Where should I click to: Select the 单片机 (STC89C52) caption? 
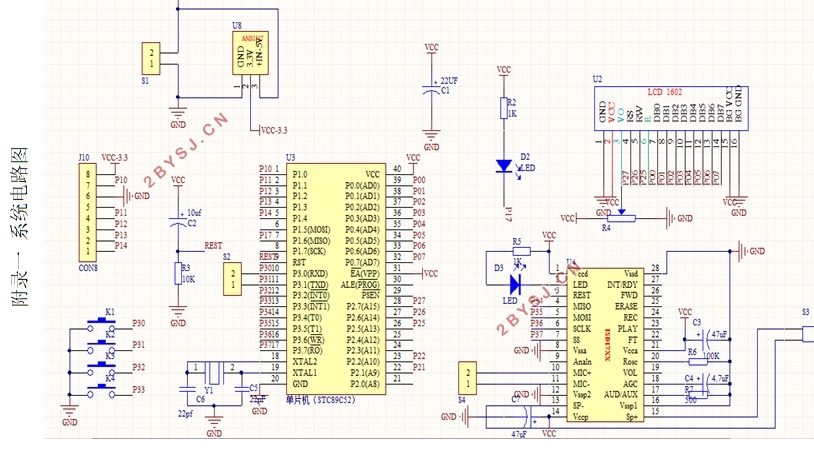pos(321,401)
